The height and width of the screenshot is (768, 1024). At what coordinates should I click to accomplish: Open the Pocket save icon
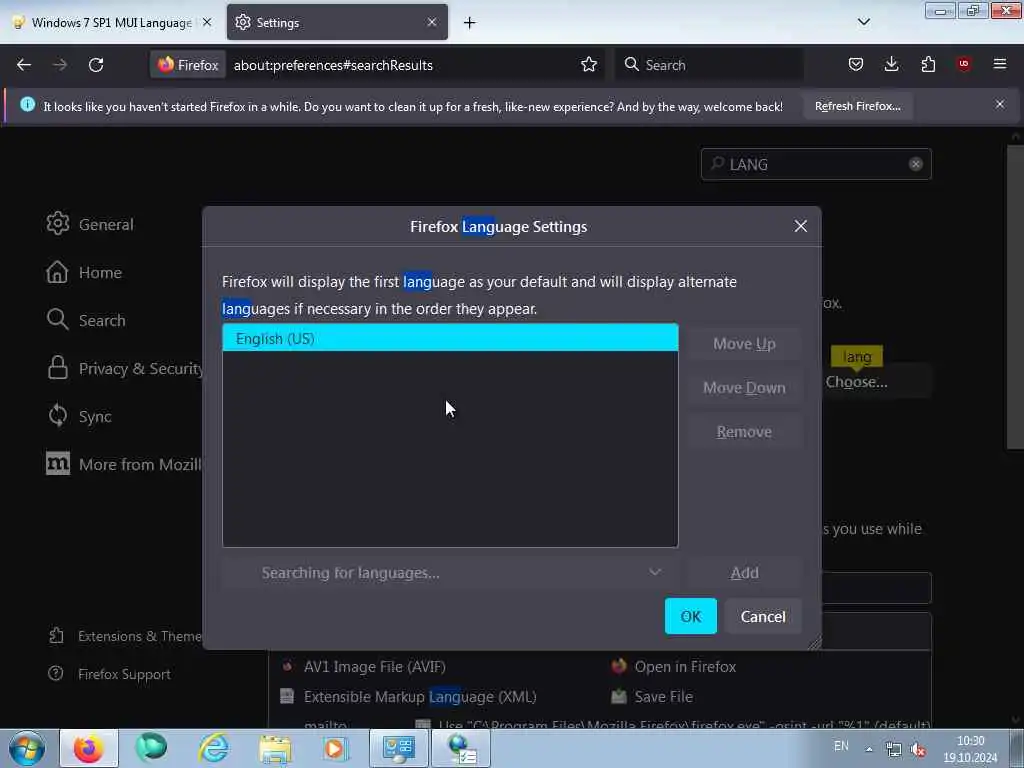coord(856,64)
